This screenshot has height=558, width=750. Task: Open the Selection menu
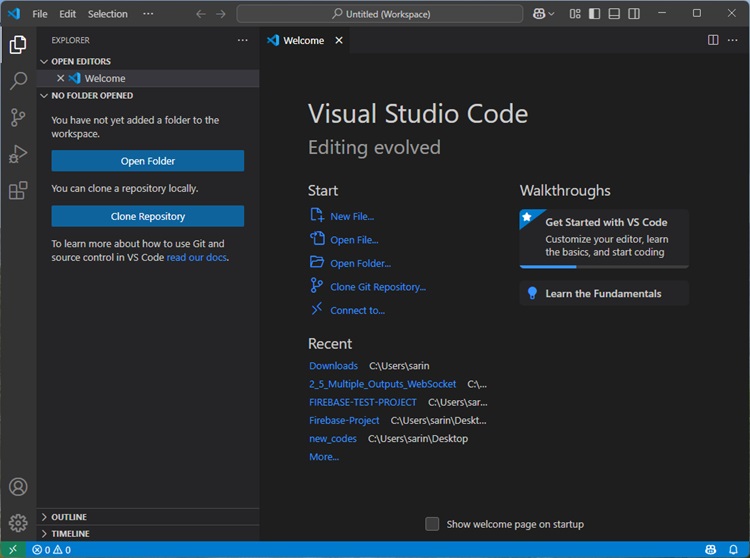pos(108,14)
